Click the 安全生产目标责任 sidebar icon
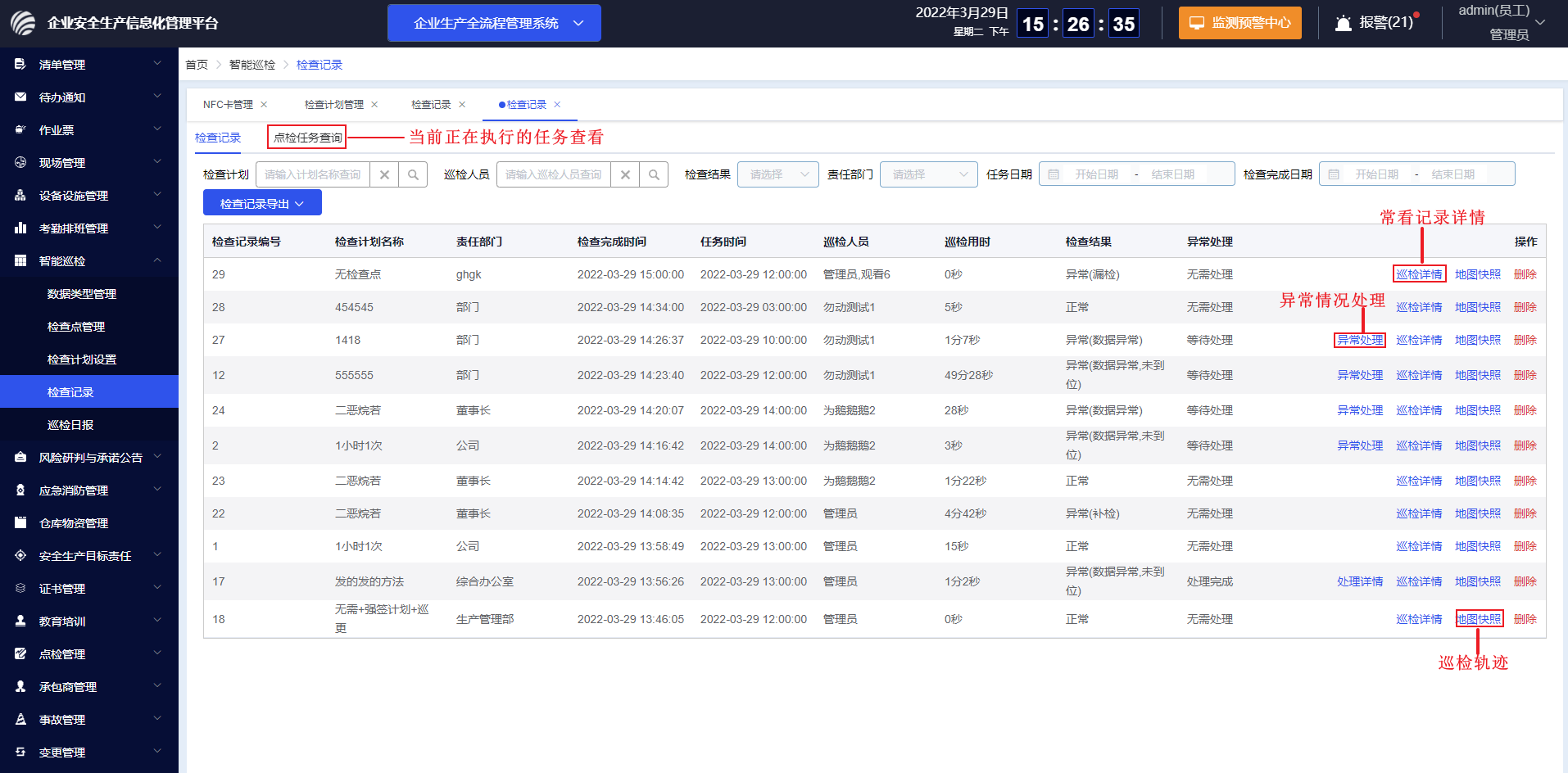 pyautogui.click(x=20, y=555)
